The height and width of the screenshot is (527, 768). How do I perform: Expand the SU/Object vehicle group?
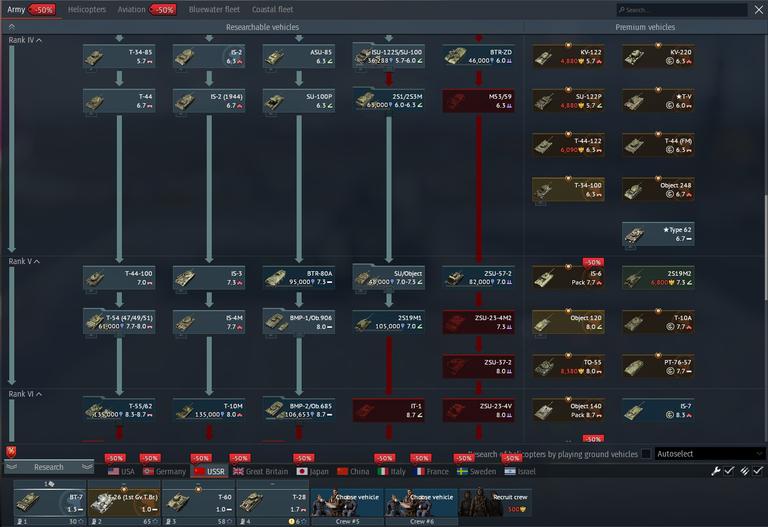point(388,278)
